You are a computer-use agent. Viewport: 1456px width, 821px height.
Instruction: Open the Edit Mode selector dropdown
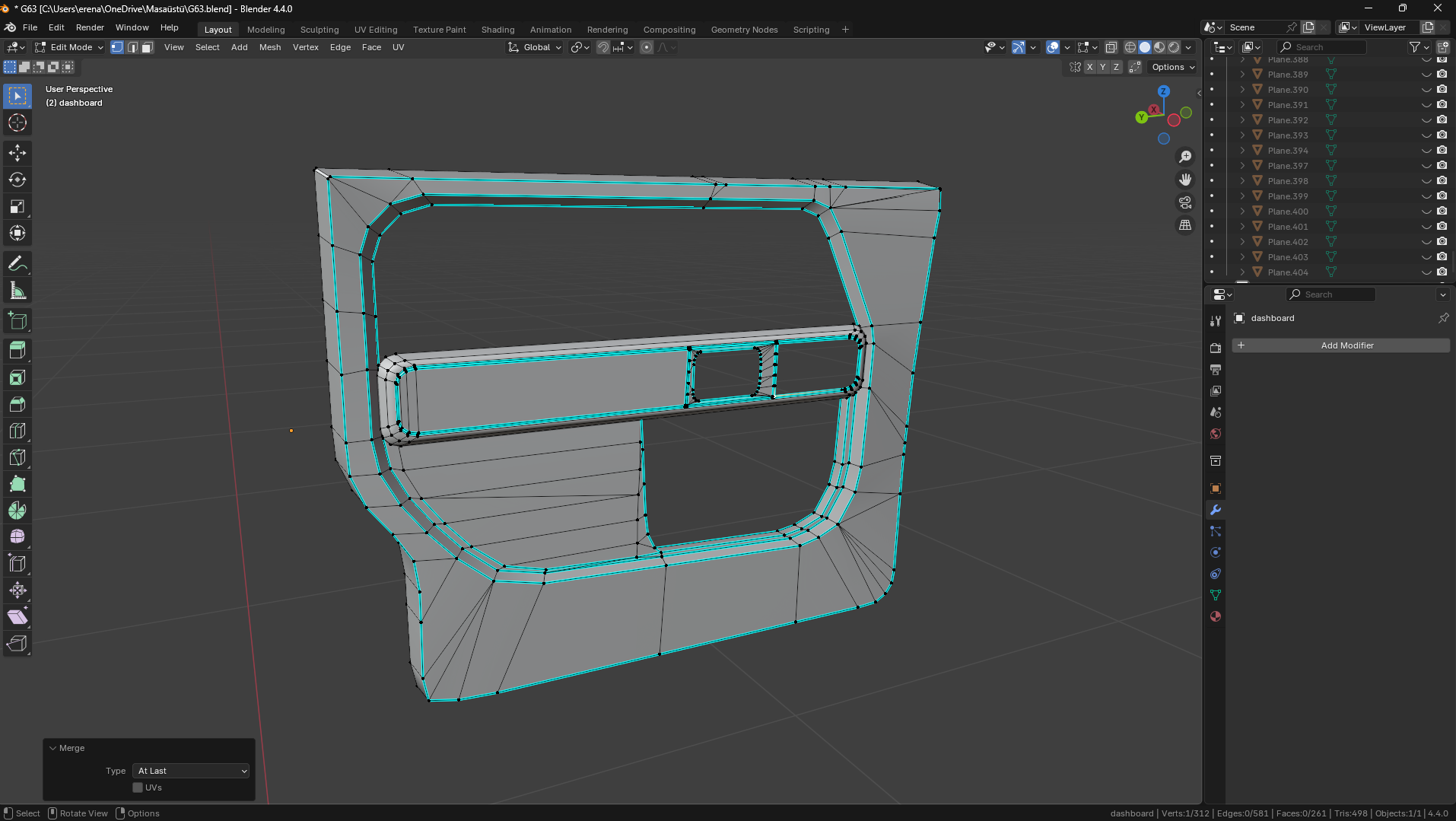click(x=69, y=47)
